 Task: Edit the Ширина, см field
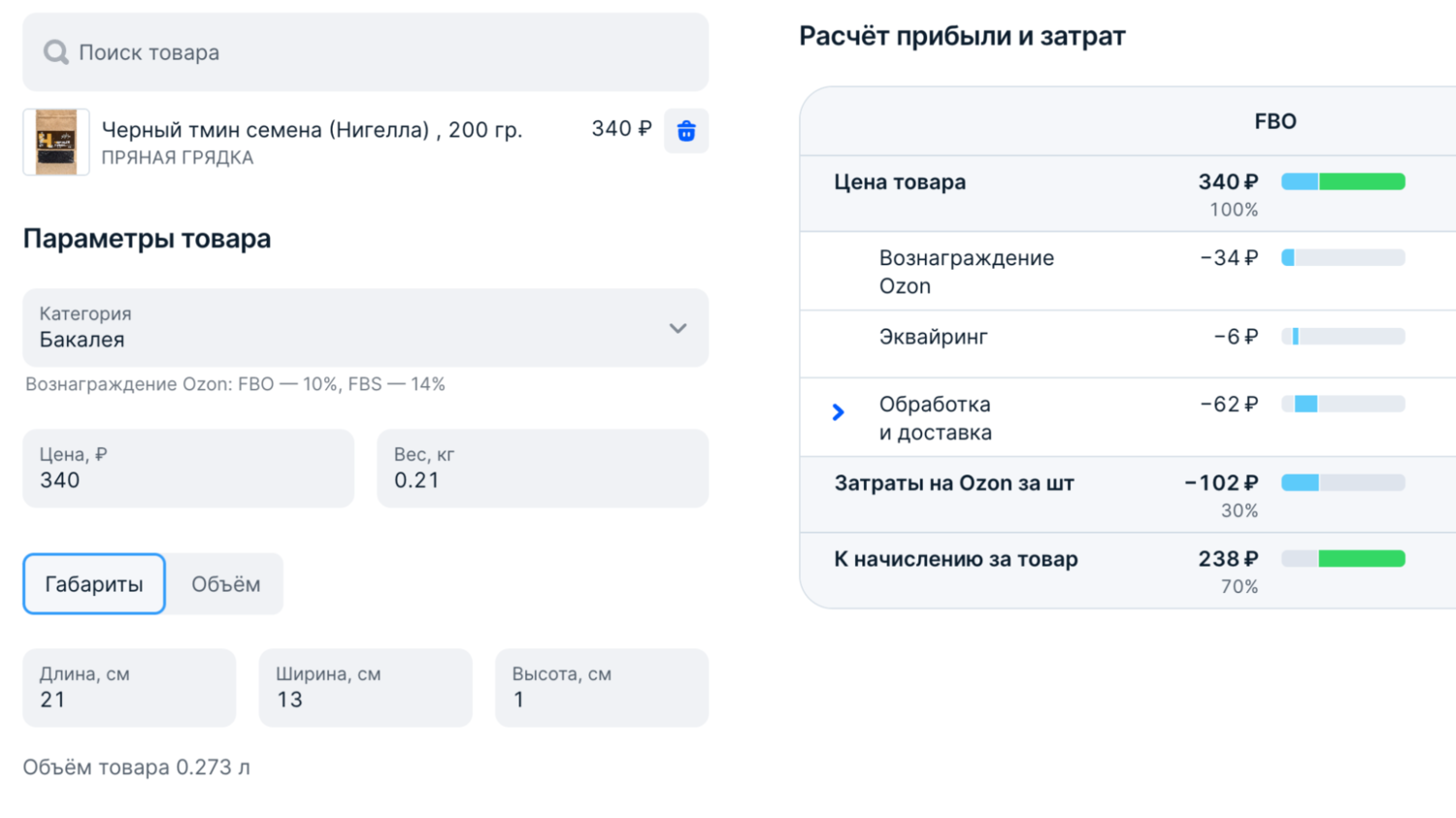365,688
